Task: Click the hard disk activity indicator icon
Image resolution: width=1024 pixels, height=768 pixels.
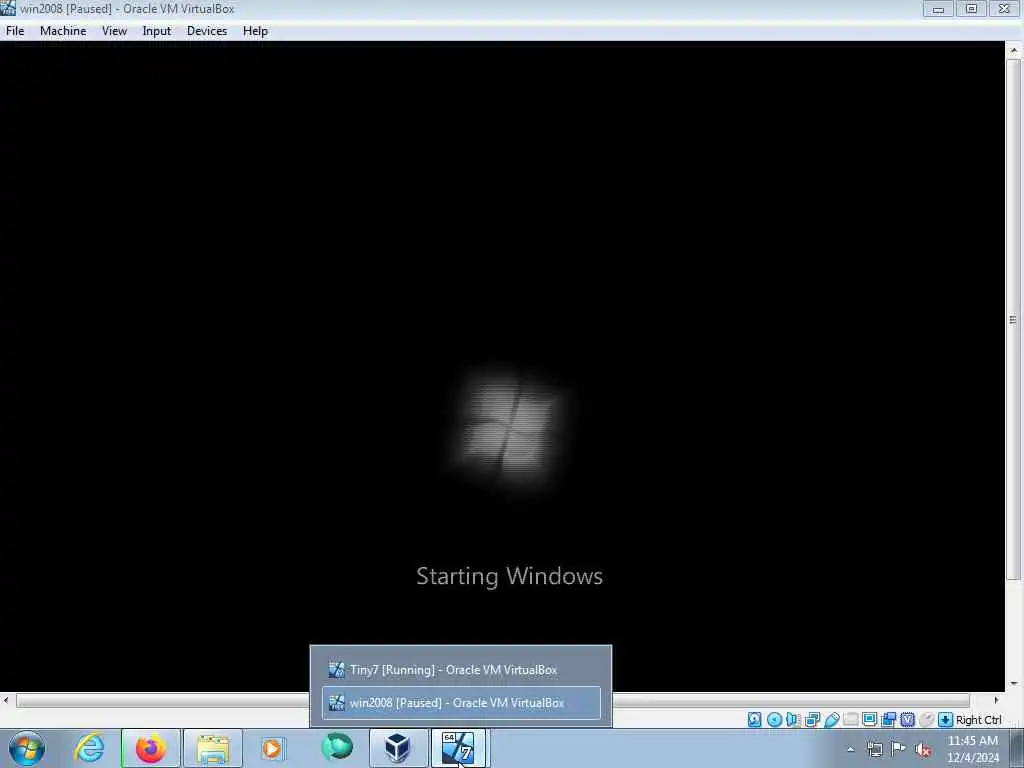Action: point(754,720)
